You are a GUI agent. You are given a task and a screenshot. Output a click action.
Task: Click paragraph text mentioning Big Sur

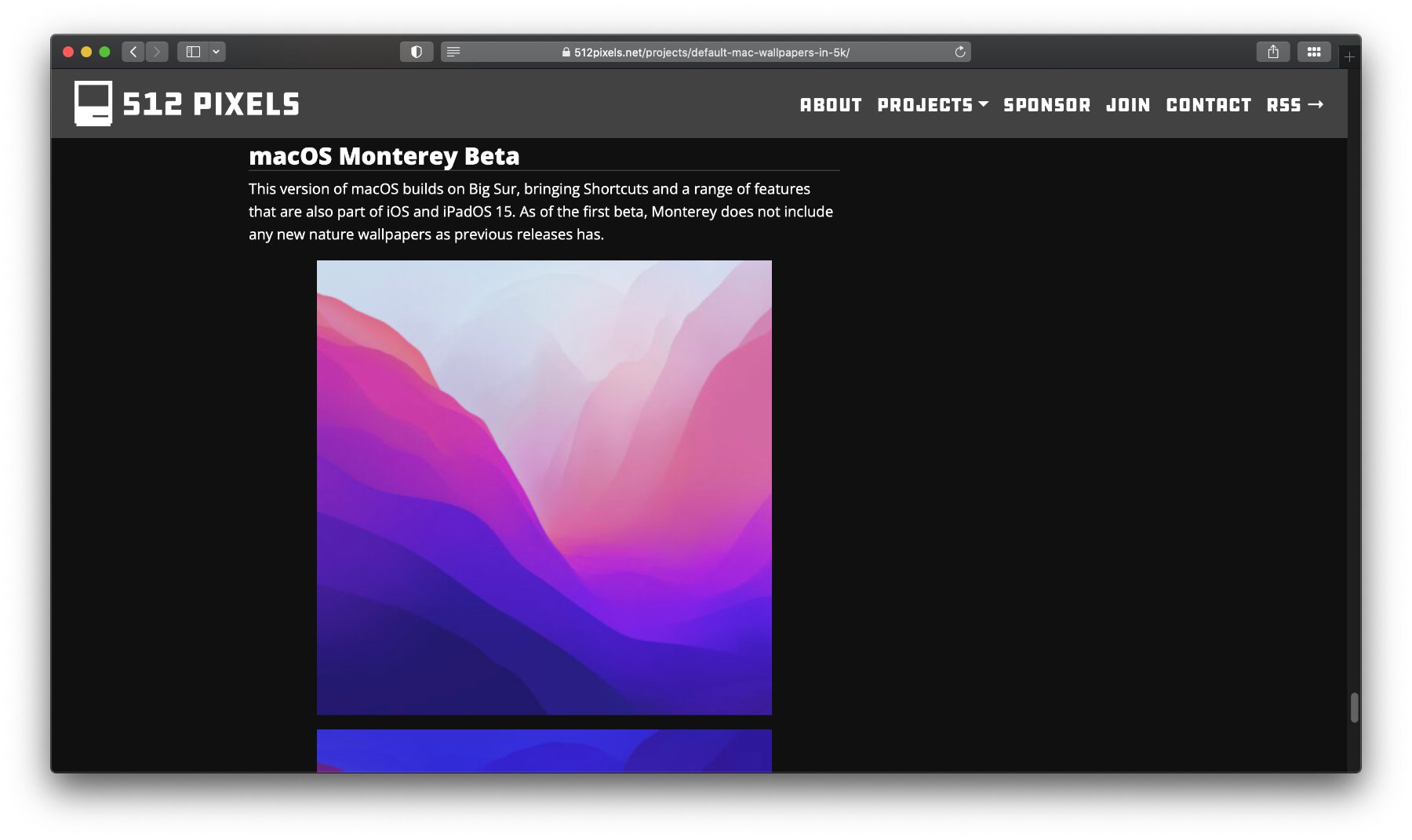[x=541, y=212]
